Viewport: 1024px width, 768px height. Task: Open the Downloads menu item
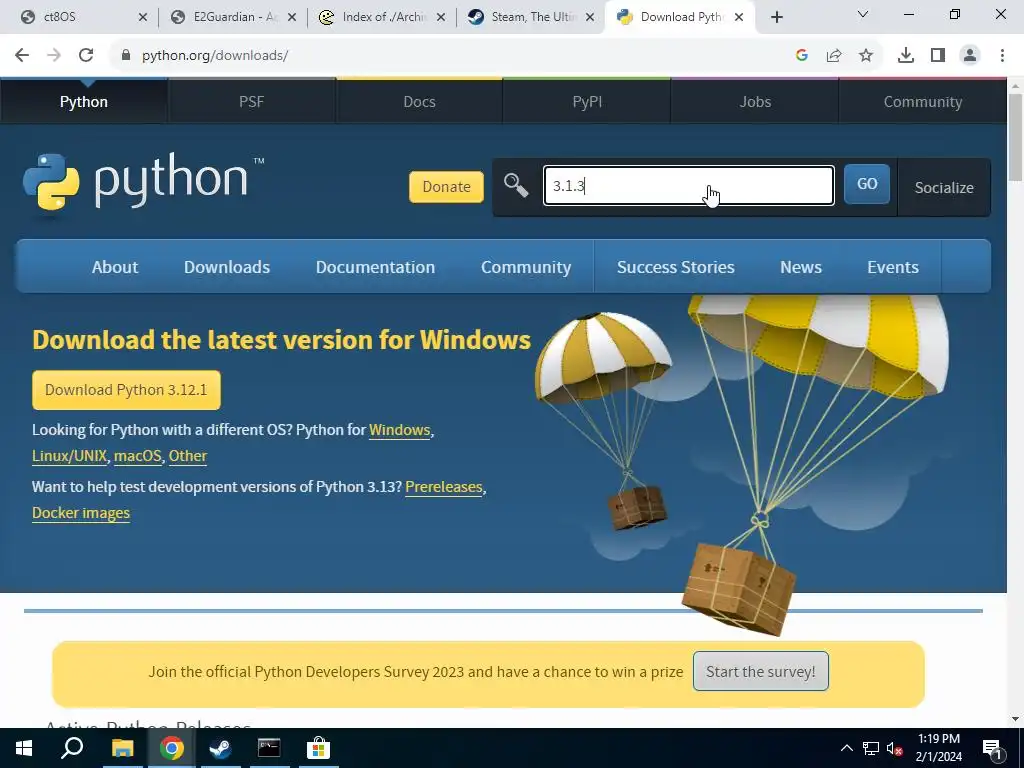coord(227,266)
